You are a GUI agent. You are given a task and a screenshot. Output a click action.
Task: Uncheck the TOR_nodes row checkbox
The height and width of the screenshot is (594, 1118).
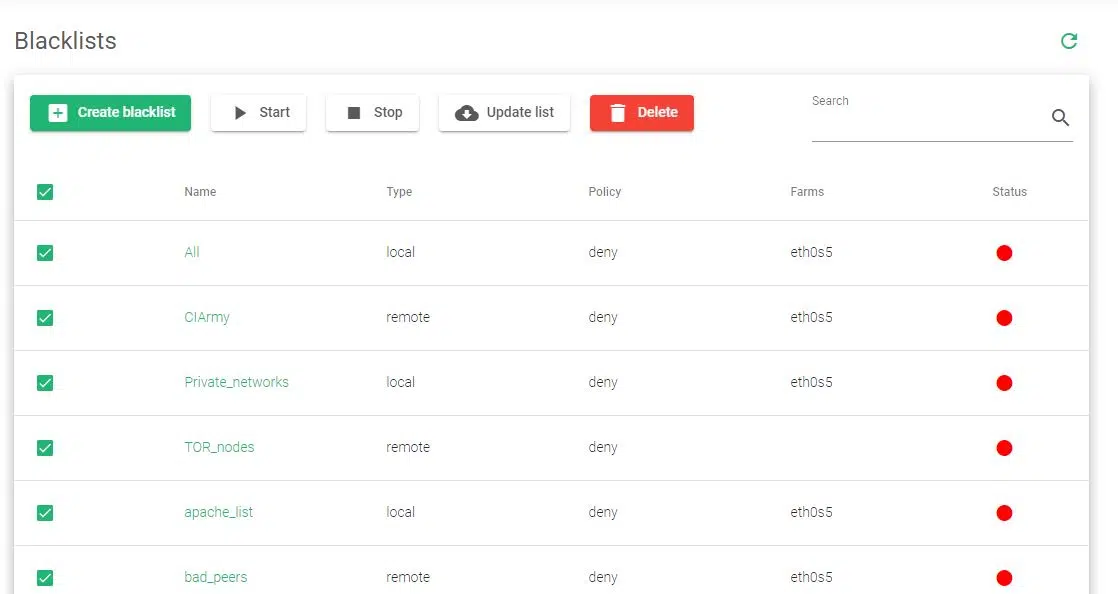point(45,448)
